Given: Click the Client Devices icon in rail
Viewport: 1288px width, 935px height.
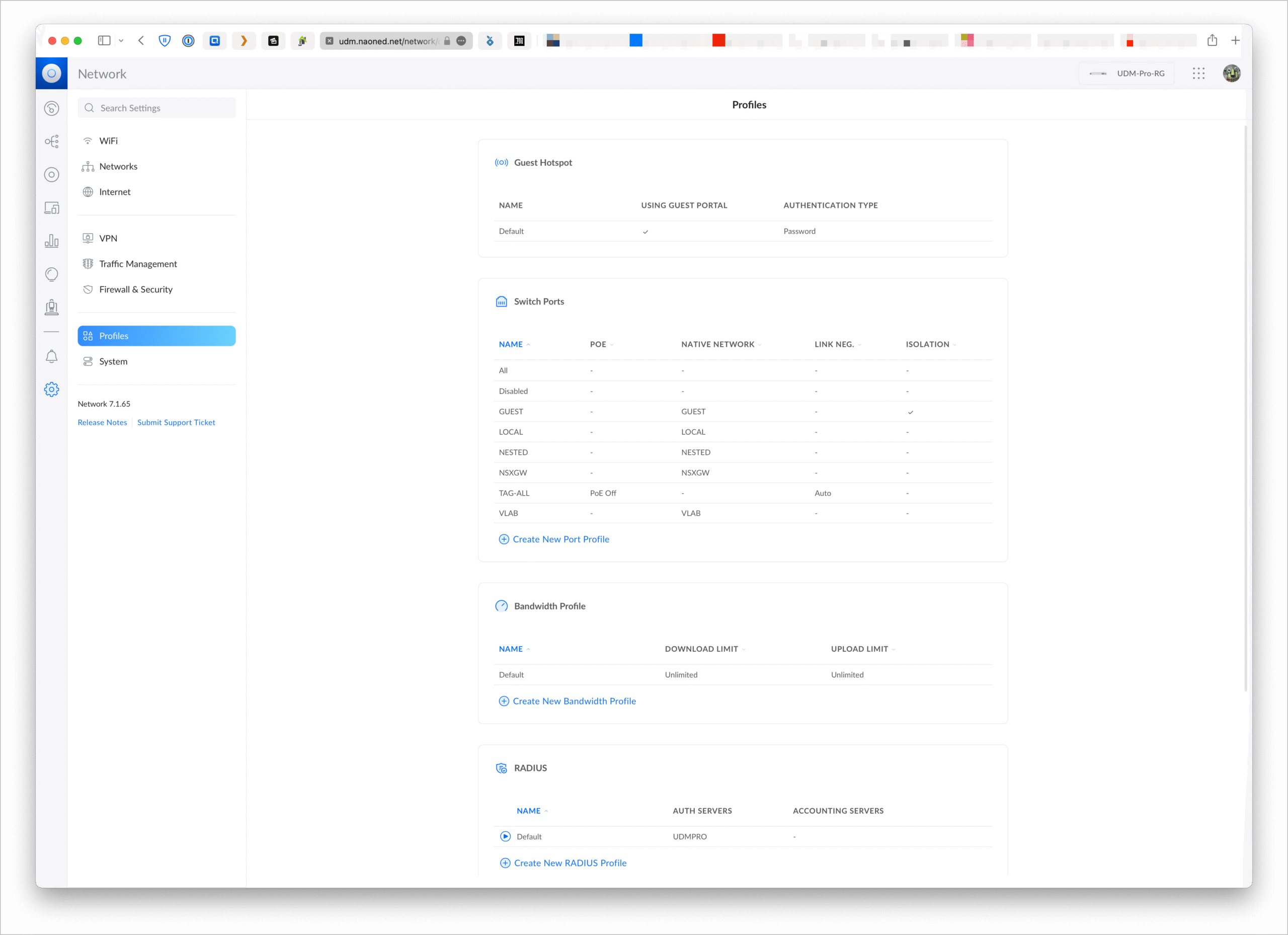Looking at the screenshot, I should [52, 208].
